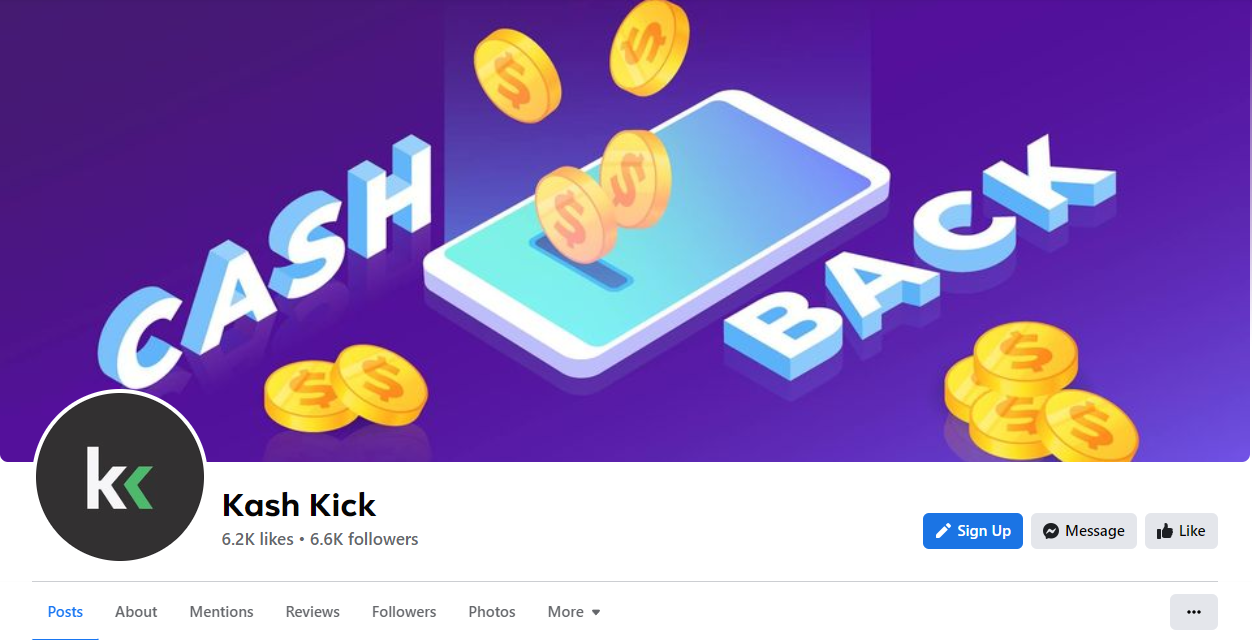Click the More dropdown arrow
The height and width of the screenshot is (640, 1252).
596,612
